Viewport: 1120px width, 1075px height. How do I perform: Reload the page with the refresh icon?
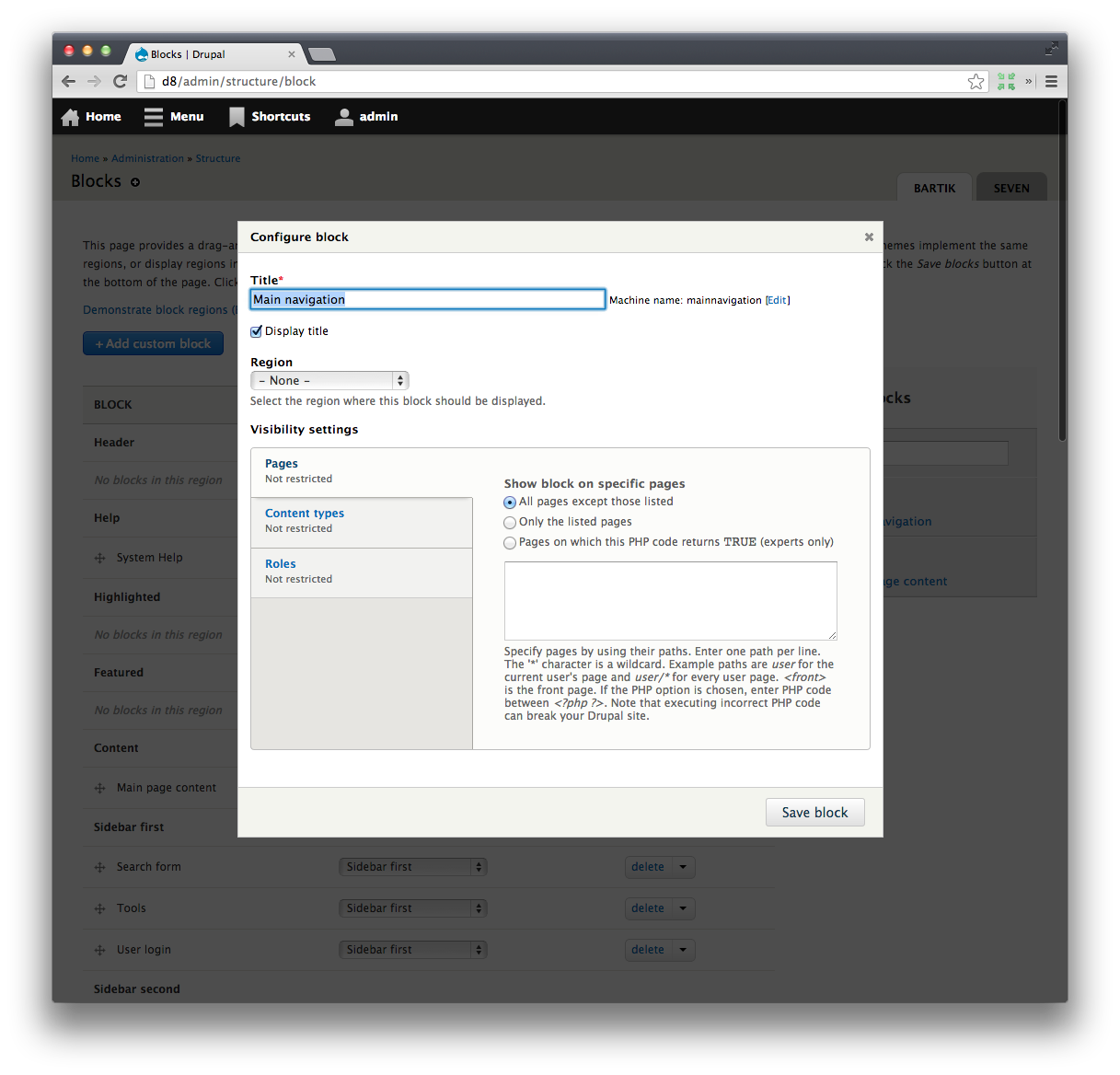[x=120, y=81]
